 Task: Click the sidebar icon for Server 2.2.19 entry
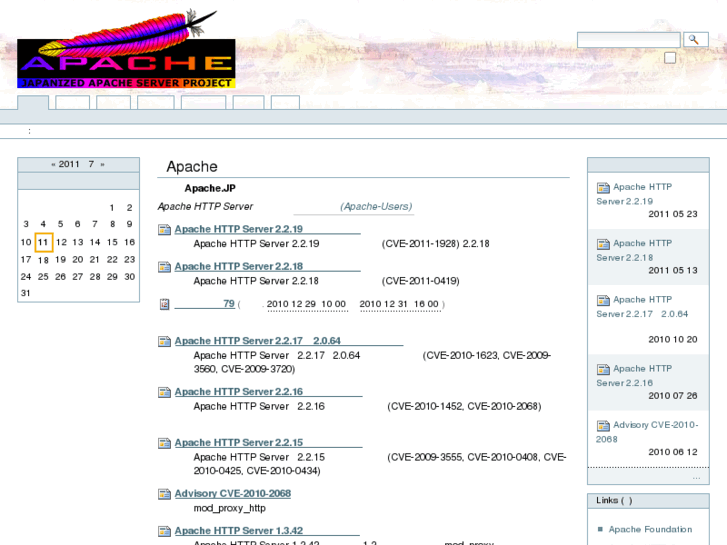click(603, 187)
